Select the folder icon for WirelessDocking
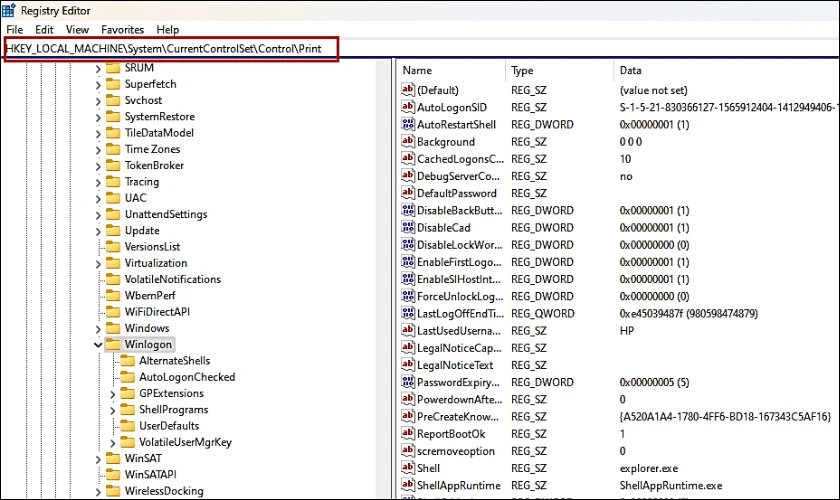Image resolution: width=840 pixels, height=500 pixels. [113, 491]
